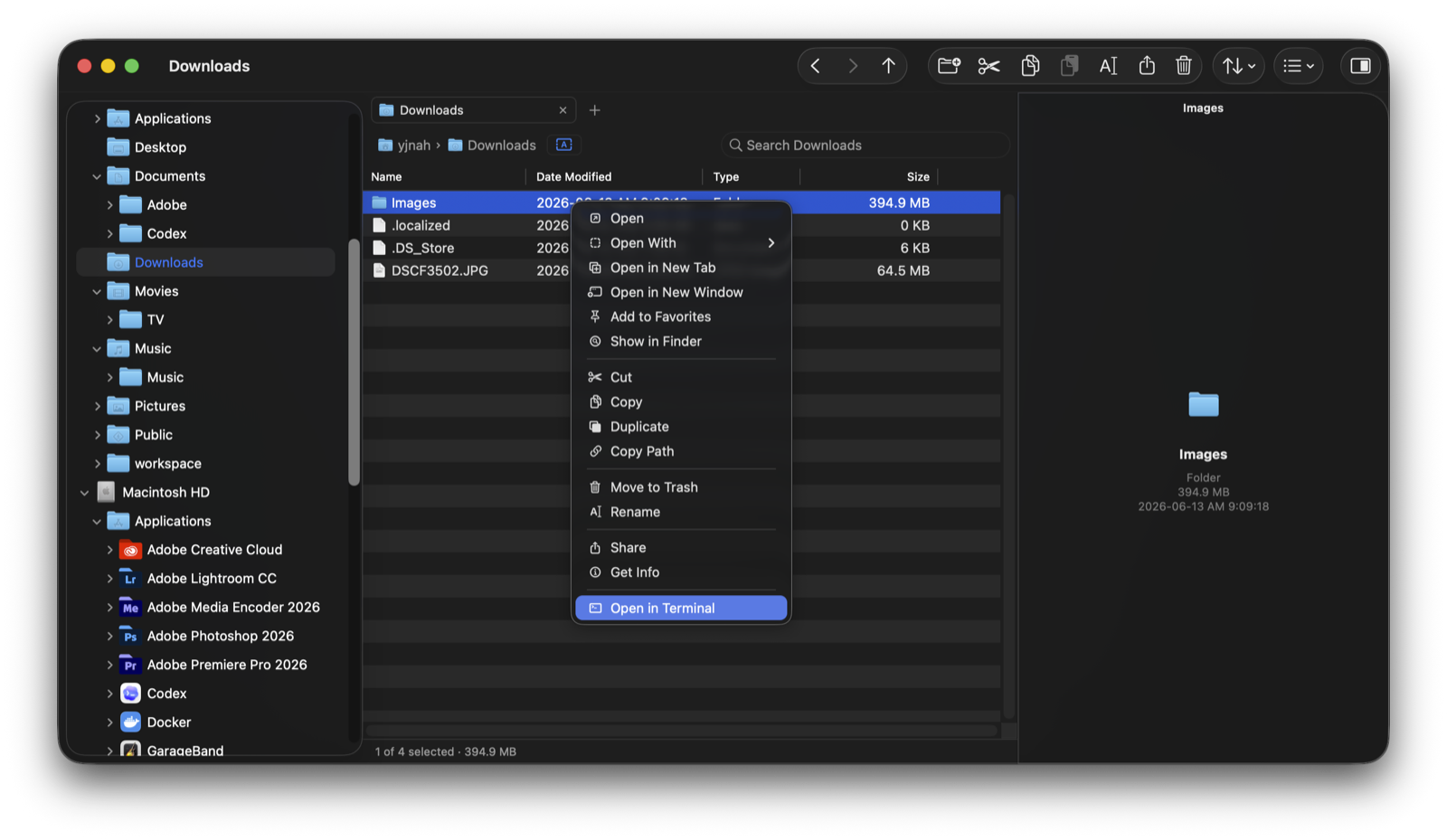Click the Adobe Photoshop 2026 icon
This screenshot has height=840, width=1447.
(x=130, y=637)
